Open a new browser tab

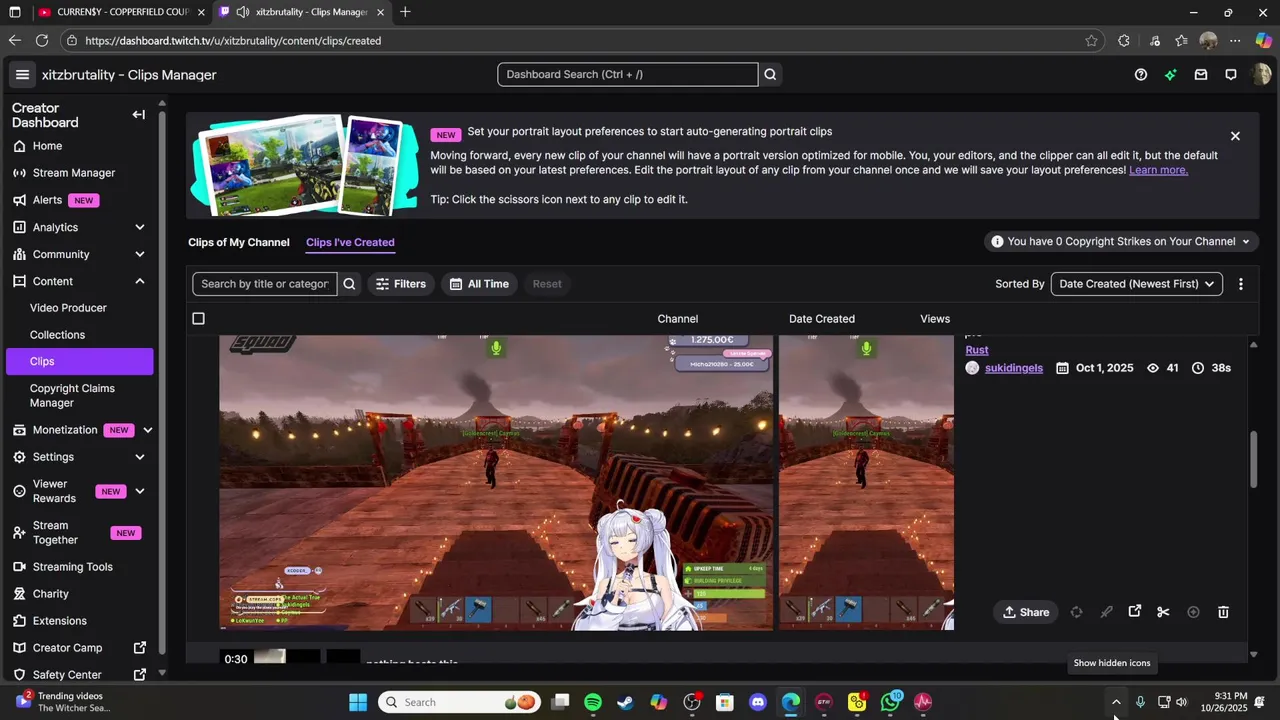click(405, 12)
